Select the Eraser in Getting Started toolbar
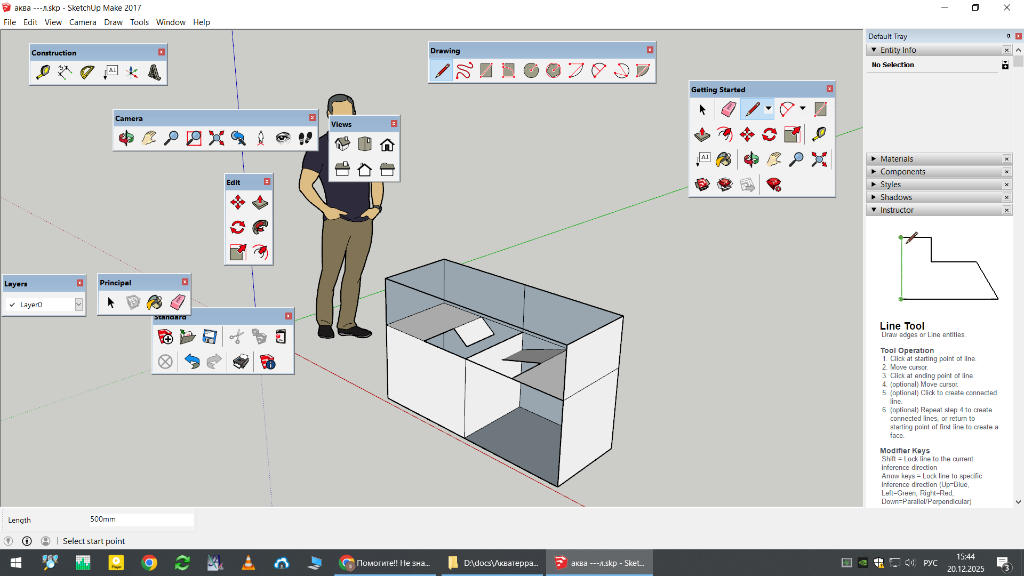Viewport: 1024px width, 576px height. tap(728, 109)
